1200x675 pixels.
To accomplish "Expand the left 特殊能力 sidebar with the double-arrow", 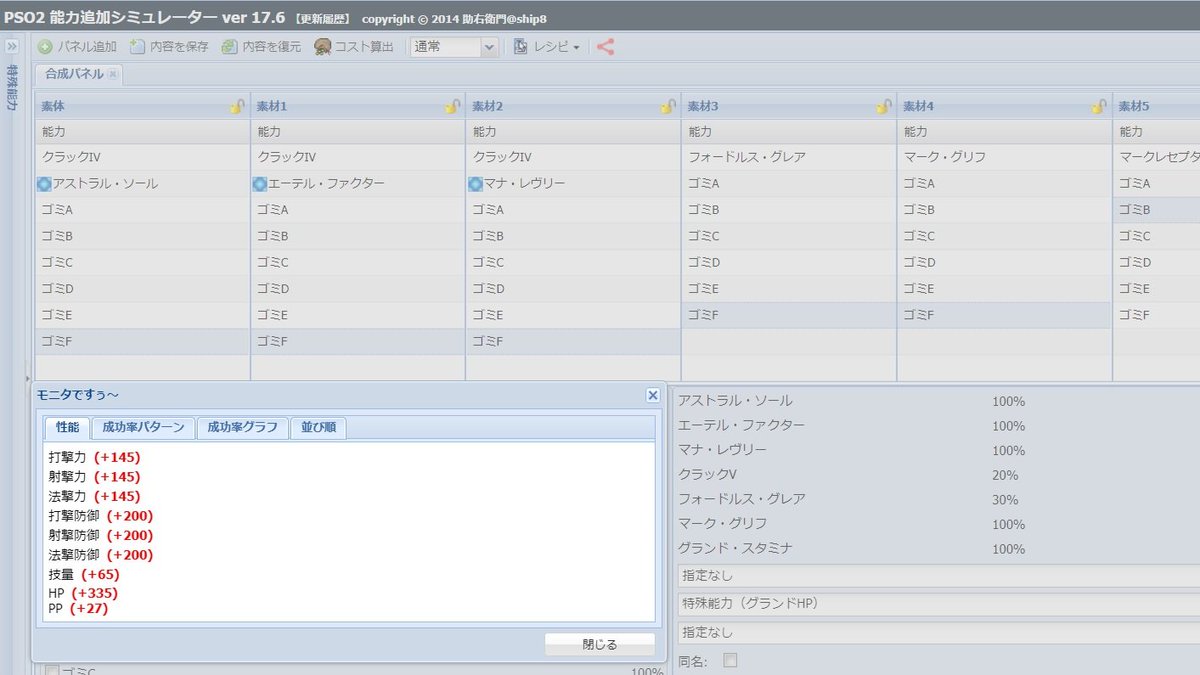I will tap(12, 47).
